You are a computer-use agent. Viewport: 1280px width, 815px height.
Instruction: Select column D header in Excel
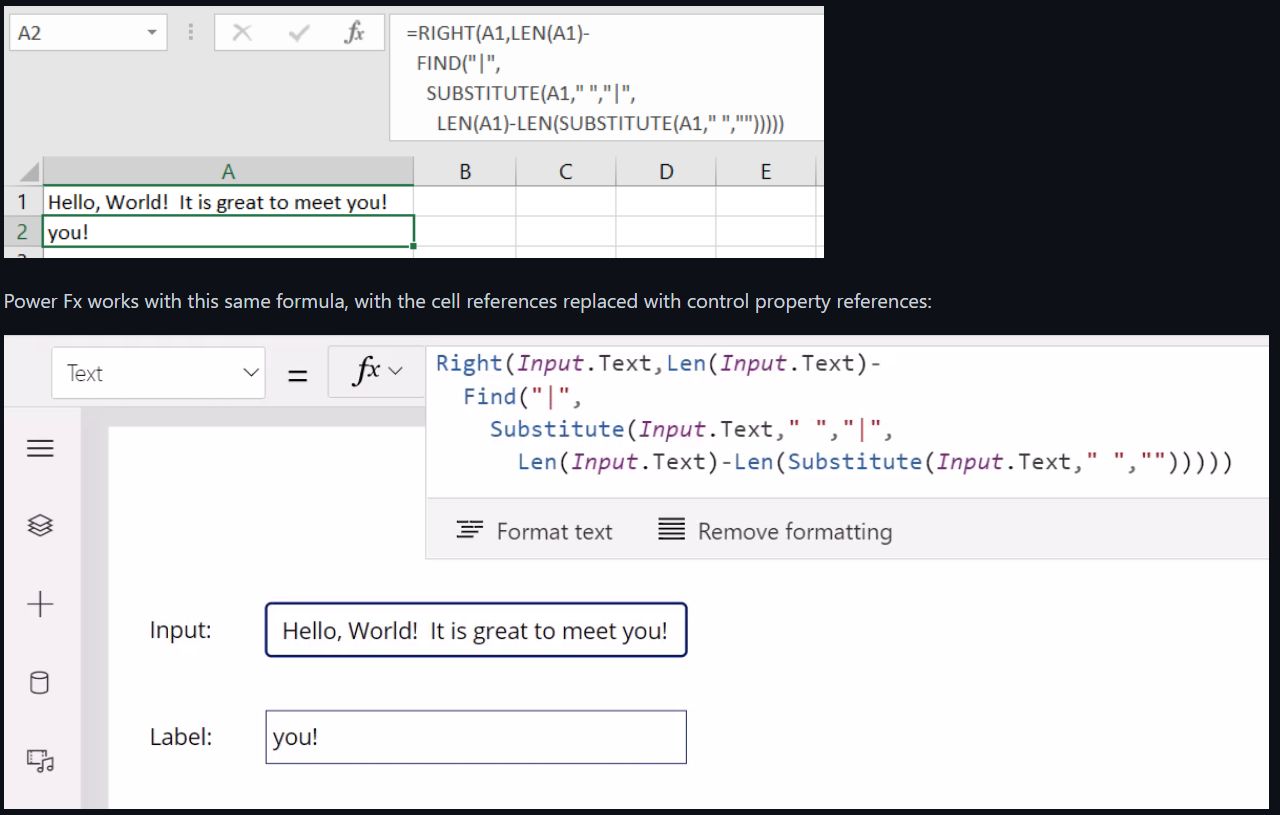click(666, 171)
